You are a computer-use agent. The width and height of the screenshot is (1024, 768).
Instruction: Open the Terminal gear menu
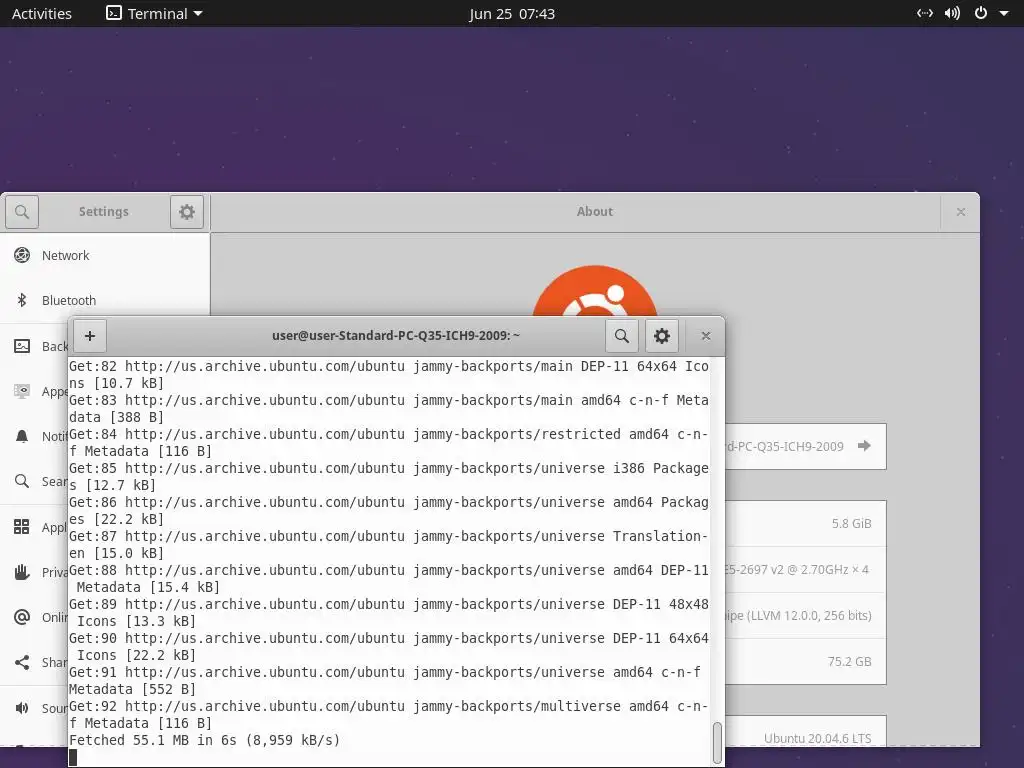(662, 336)
